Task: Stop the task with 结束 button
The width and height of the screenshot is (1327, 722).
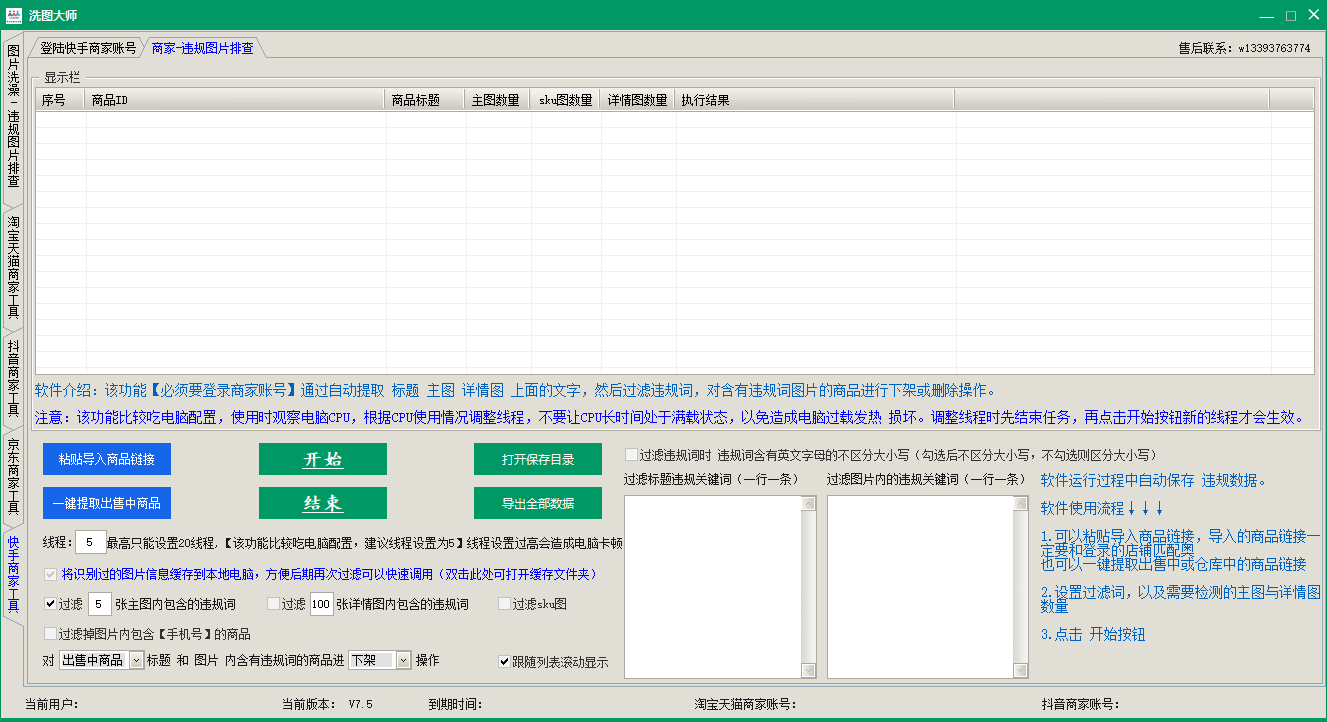Action: pos(323,503)
